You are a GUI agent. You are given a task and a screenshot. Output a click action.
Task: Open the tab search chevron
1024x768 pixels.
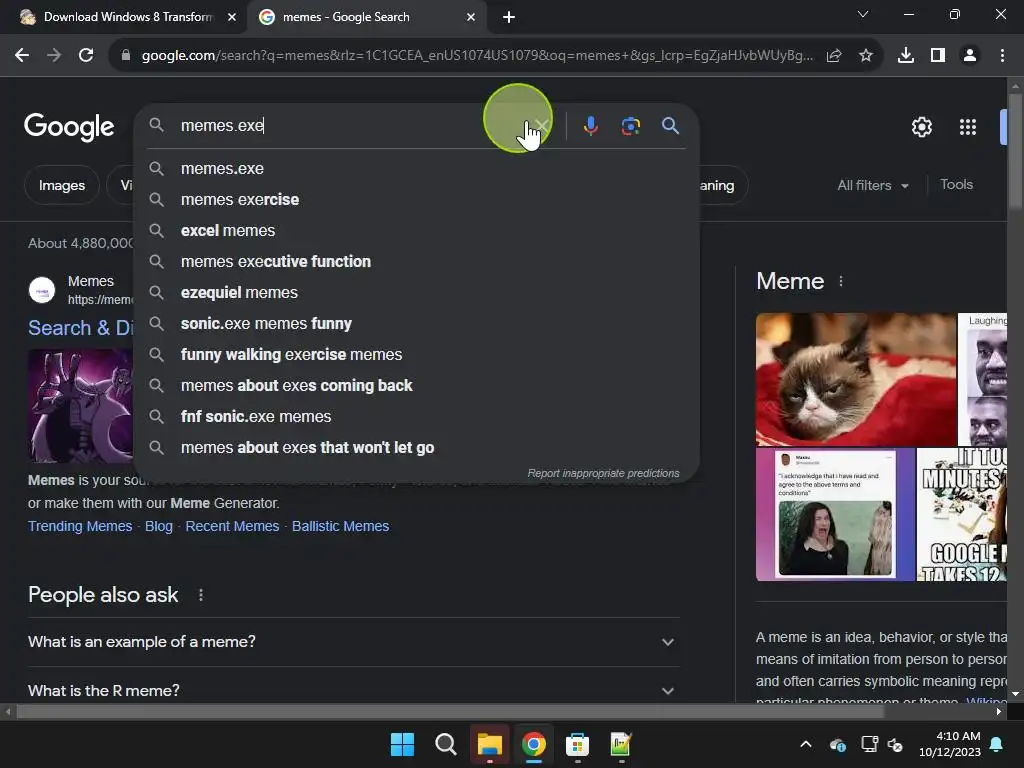point(863,14)
